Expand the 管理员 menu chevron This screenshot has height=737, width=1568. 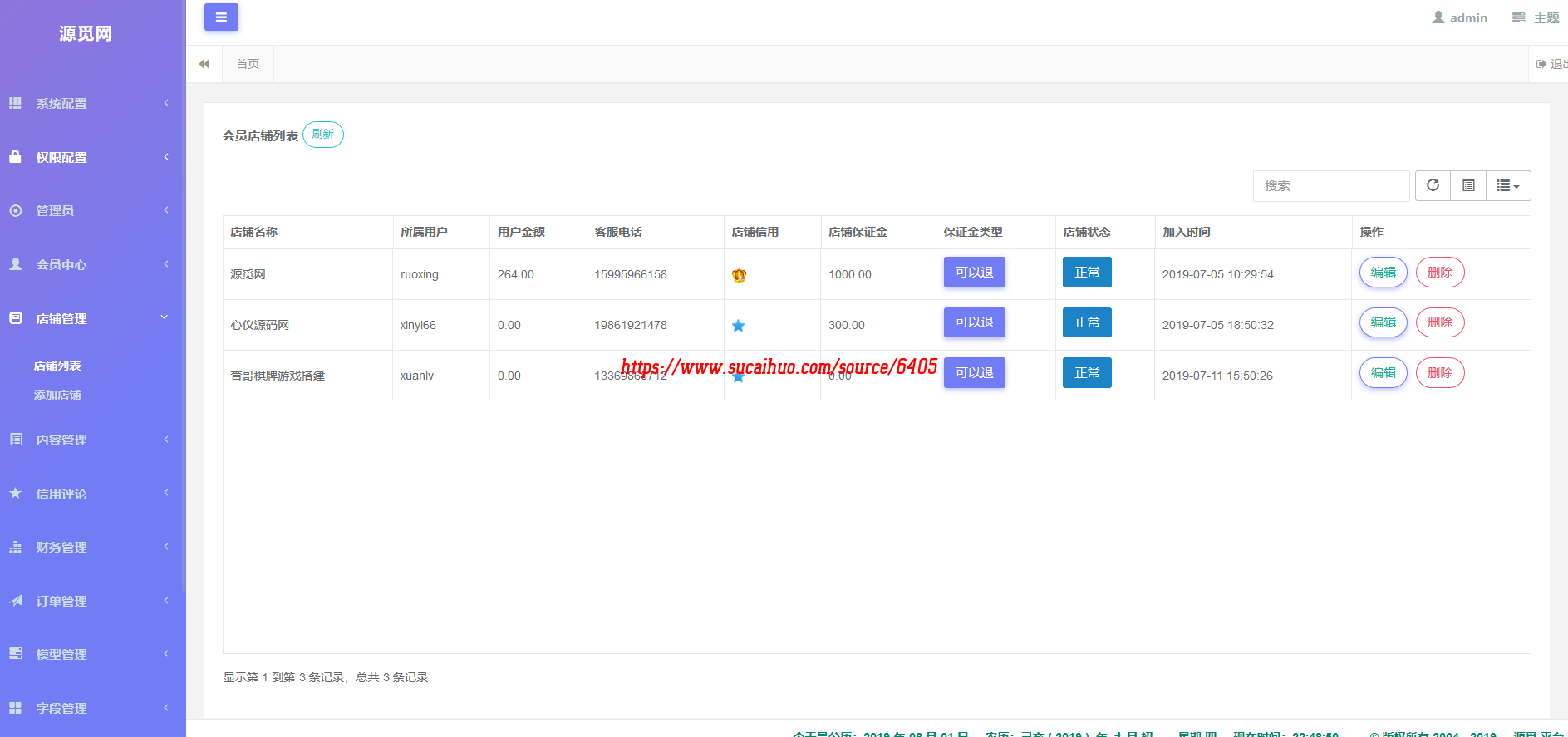click(166, 210)
